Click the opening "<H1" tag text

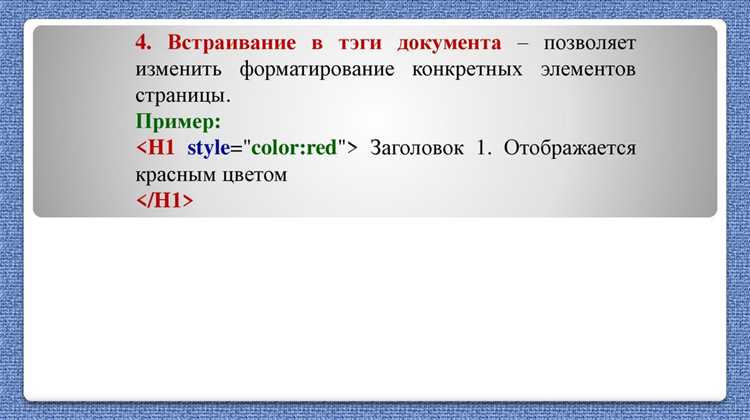pos(155,147)
